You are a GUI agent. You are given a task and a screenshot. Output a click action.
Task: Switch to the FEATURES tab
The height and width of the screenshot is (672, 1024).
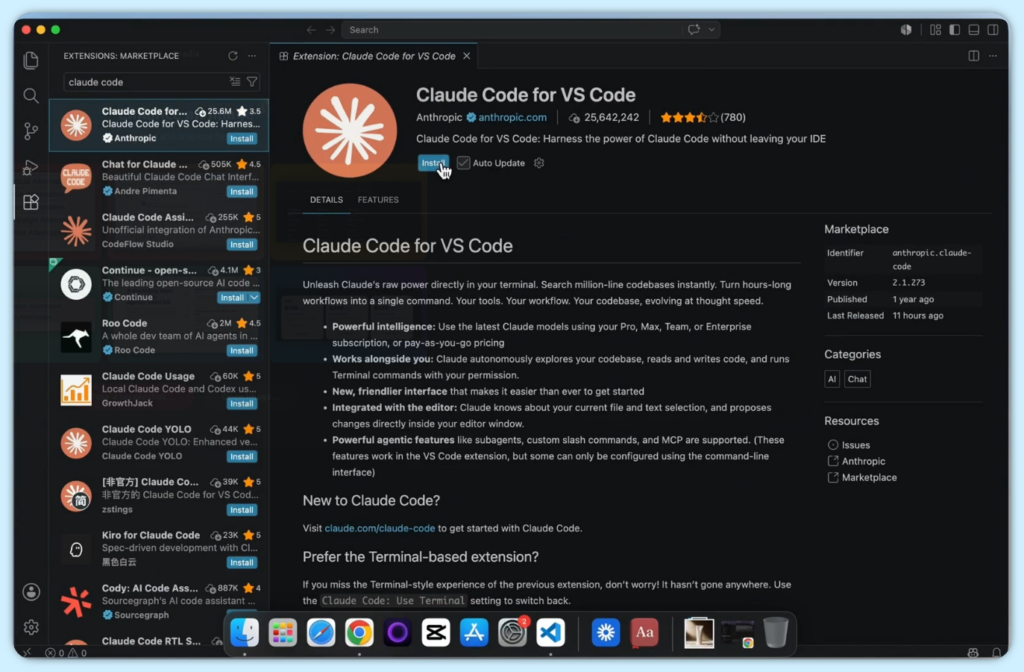pos(378,200)
